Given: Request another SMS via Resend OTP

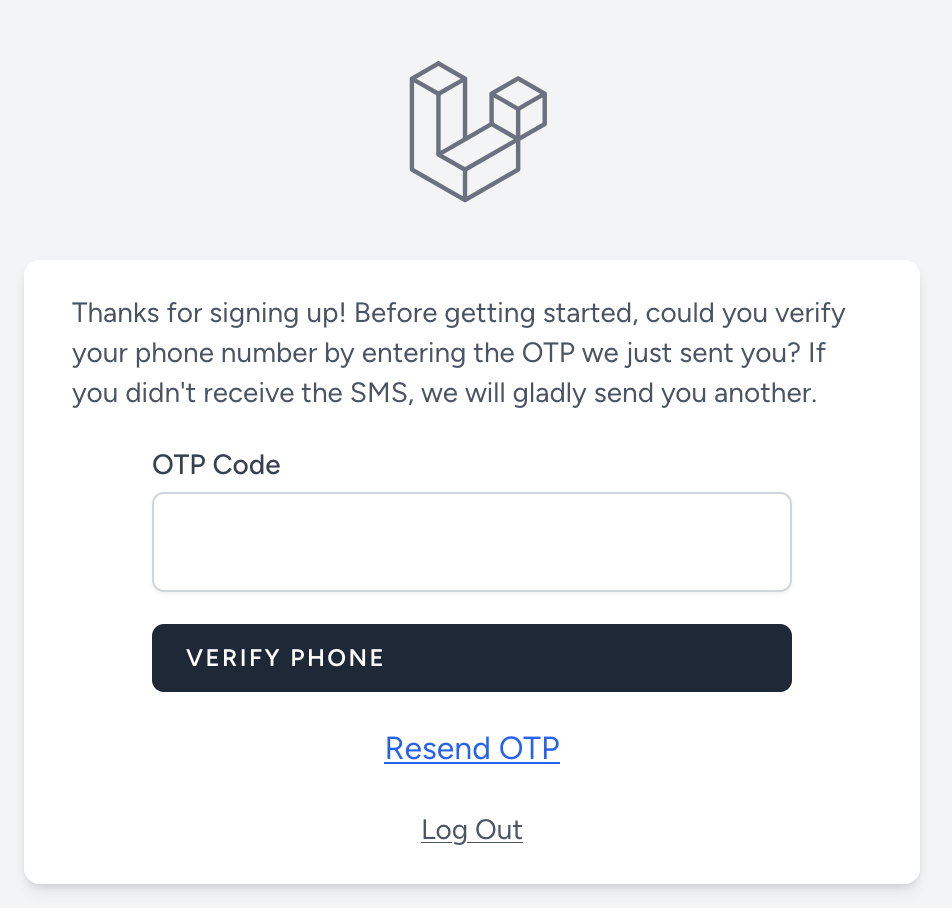Looking at the screenshot, I should pos(472,748).
